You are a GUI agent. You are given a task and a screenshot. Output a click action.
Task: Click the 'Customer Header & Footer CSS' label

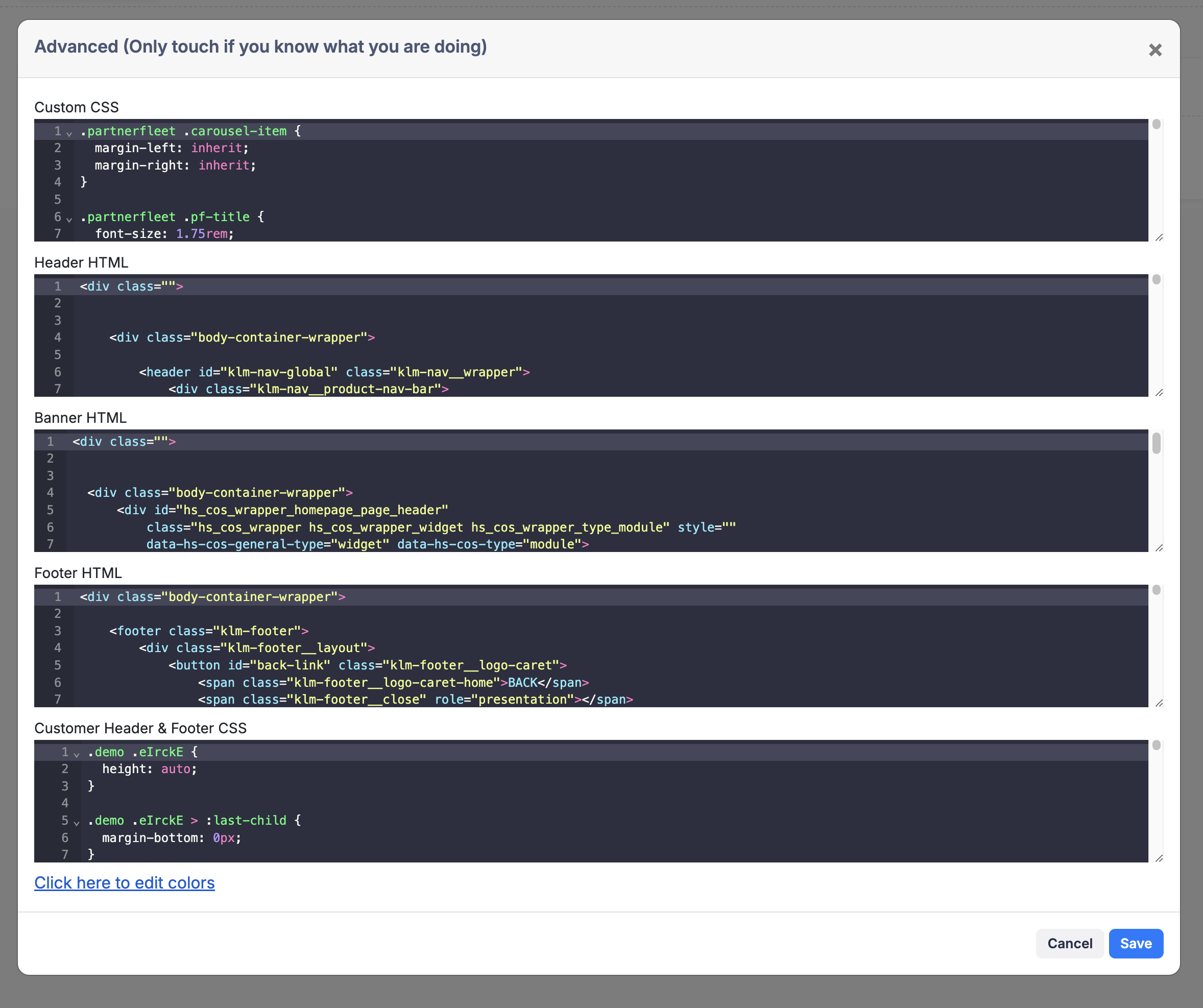tap(140, 728)
